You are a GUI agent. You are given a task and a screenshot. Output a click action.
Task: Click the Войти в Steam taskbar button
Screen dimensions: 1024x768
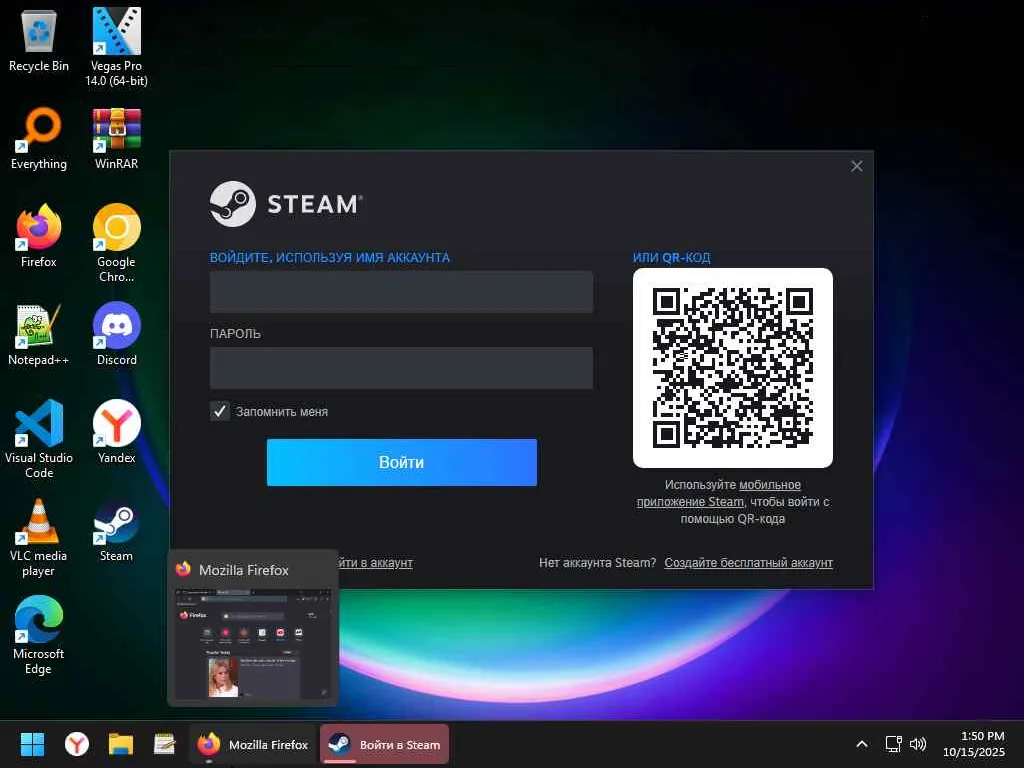[x=384, y=744]
